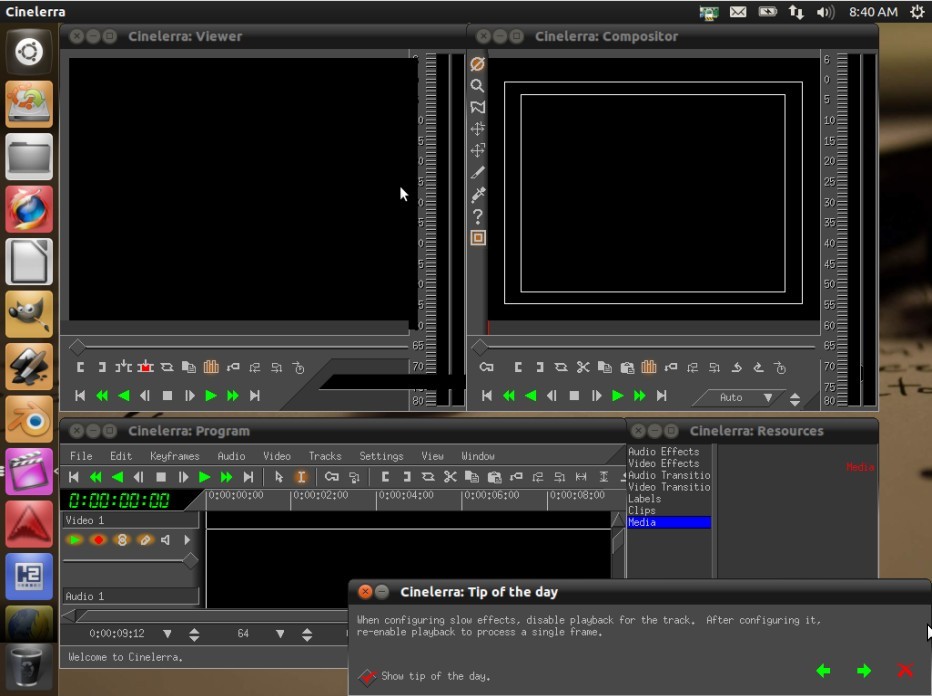The image size is (932, 696).
Task: Toggle Arm track red button on Video 1
Action: click(99, 540)
